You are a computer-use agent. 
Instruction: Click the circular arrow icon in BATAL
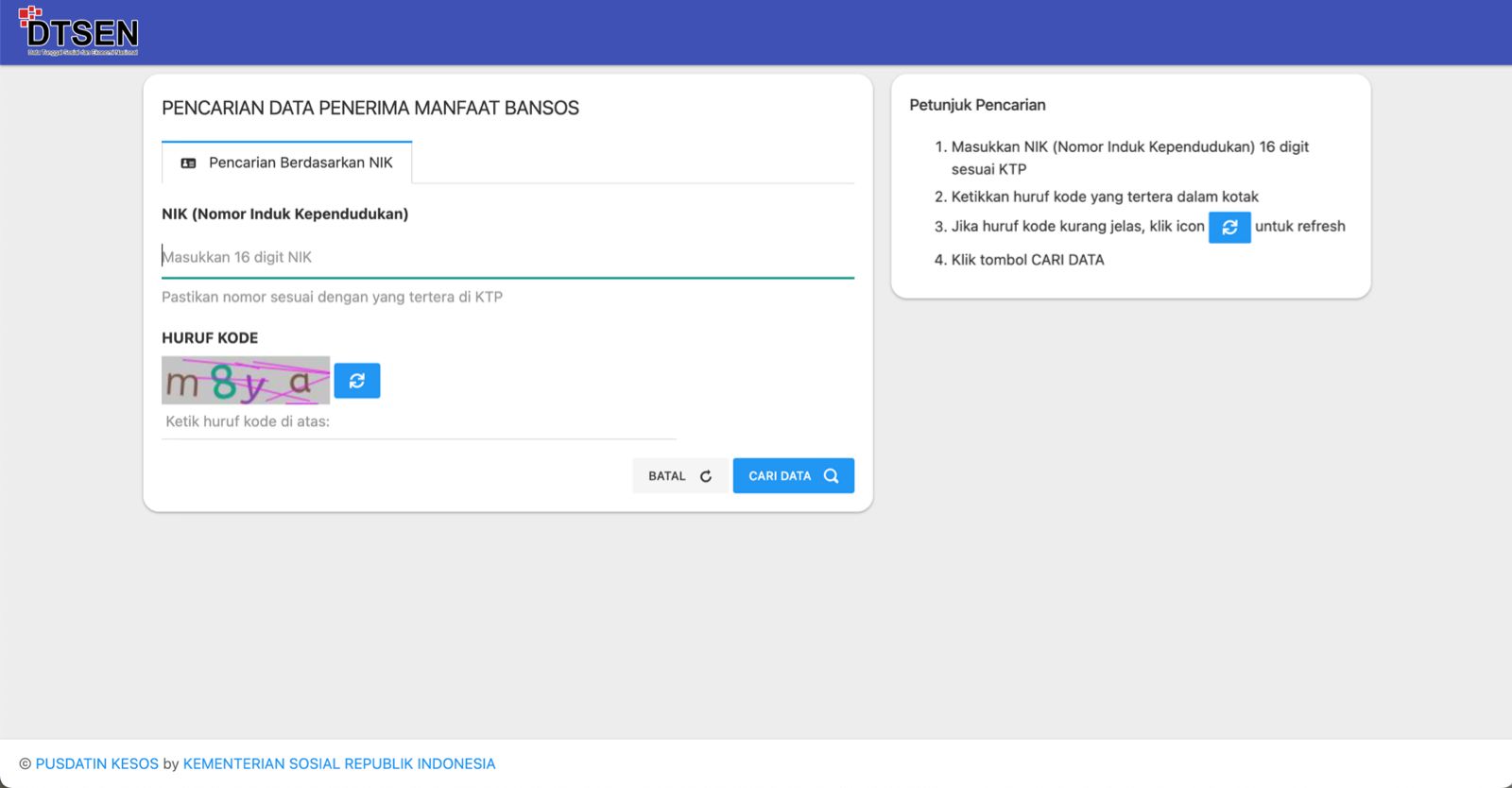[x=706, y=476]
